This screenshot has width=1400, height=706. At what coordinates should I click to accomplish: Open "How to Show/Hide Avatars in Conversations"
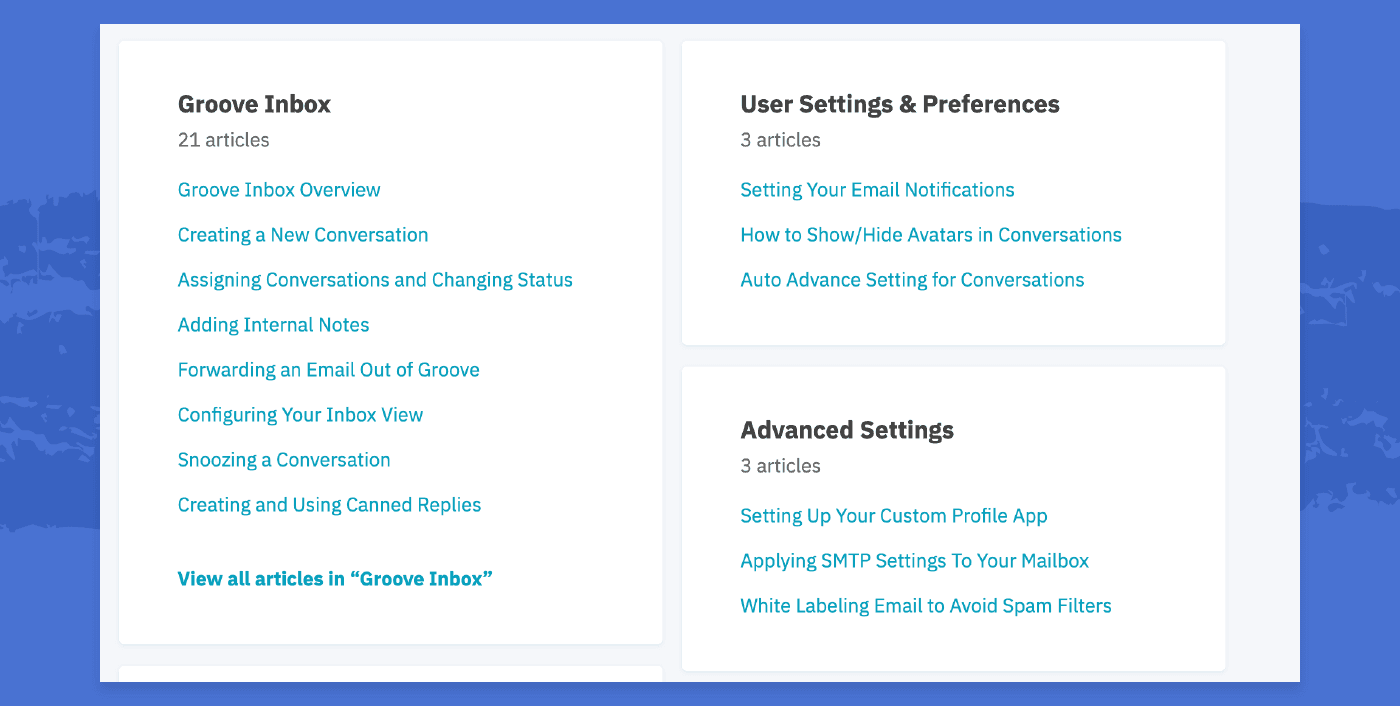[930, 234]
